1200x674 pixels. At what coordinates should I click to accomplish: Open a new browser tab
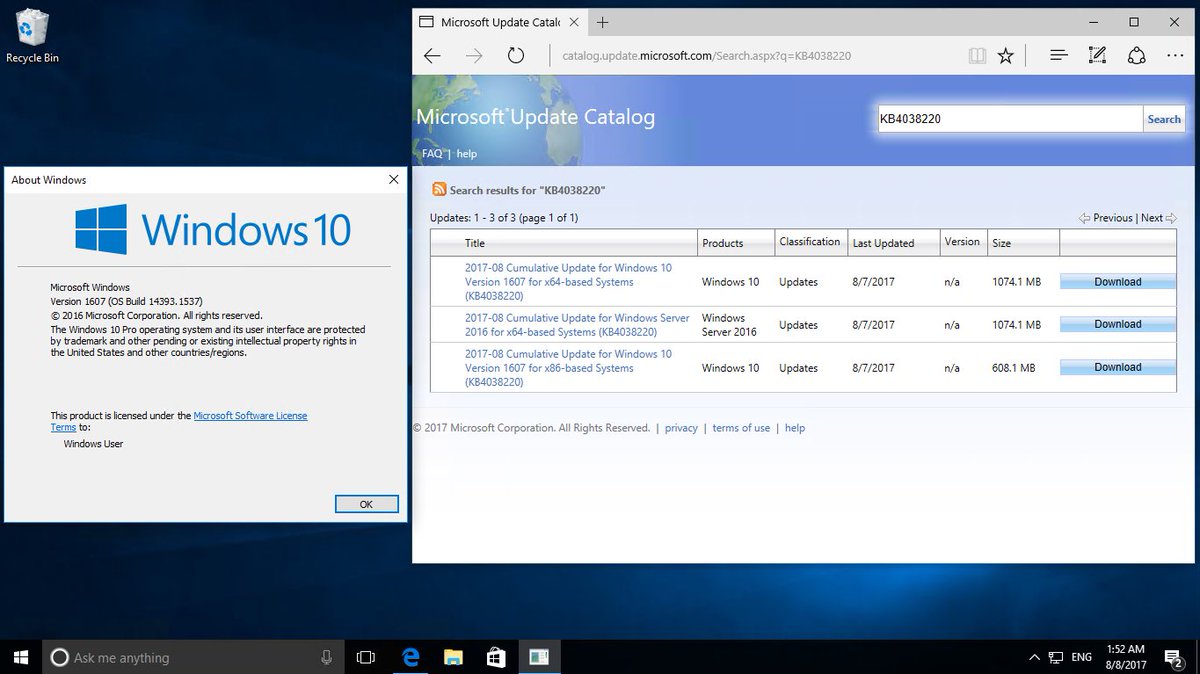coord(602,21)
